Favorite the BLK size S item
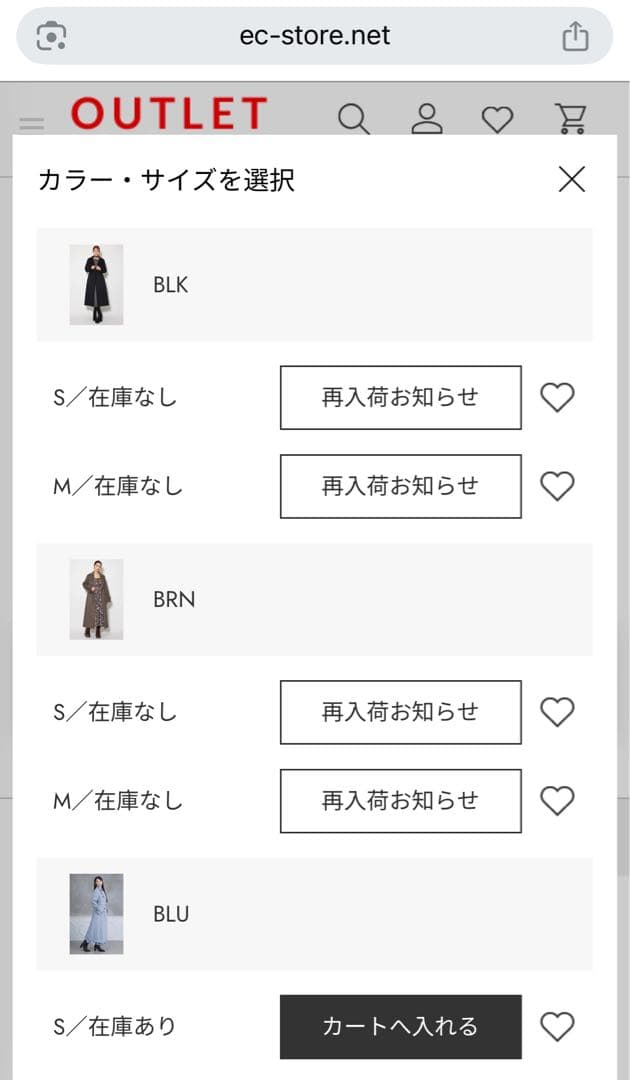Screen dimensions: 630x1080 [557, 398]
